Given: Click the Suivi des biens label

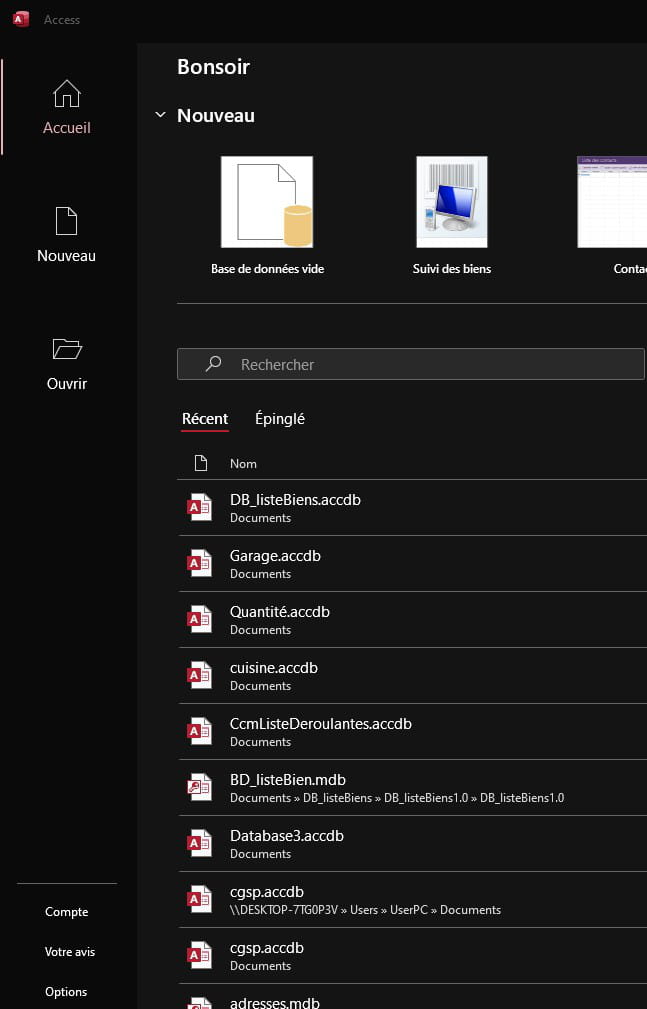Looking at the screenshot, I should pos(452,269).
